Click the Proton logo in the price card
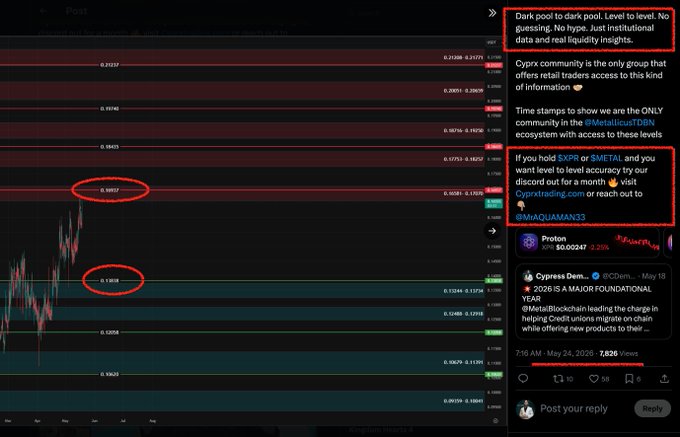Viewport: 680px width, 437px height. (529, 242)
